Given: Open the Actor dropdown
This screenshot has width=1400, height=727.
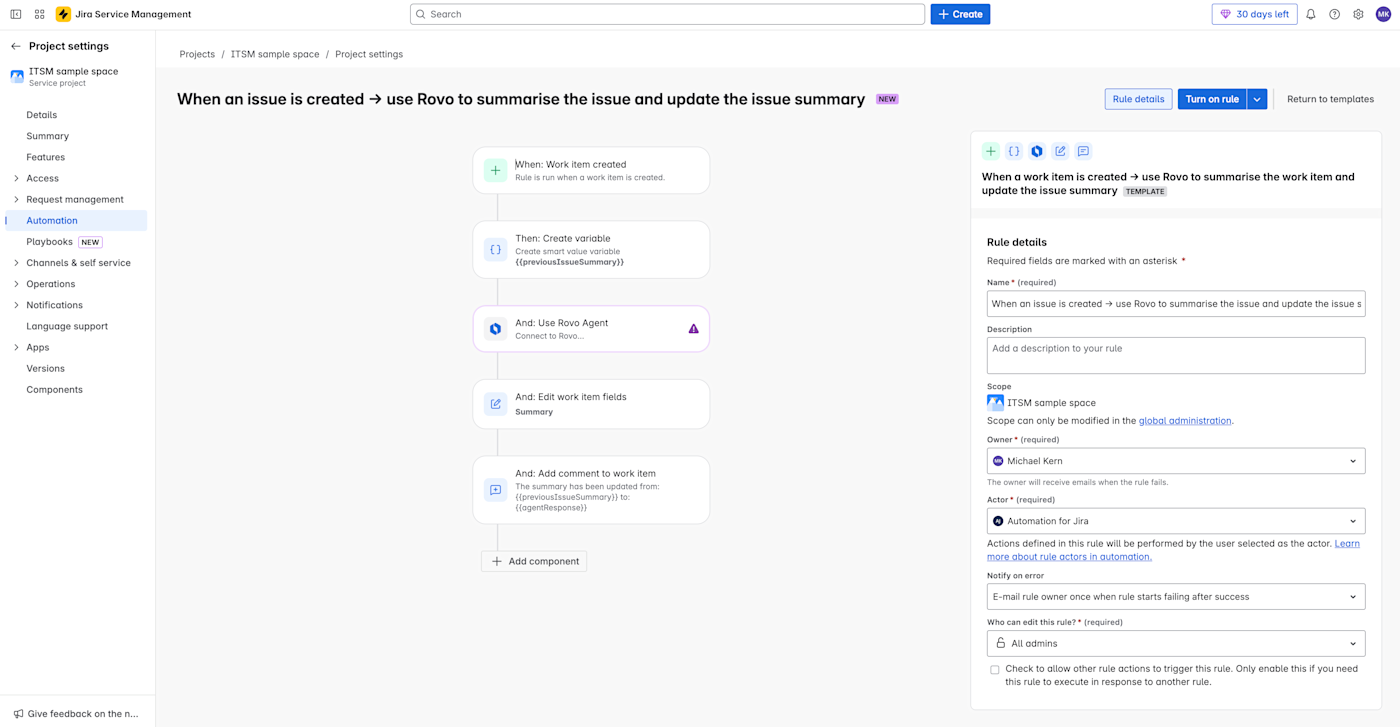Looking at the screenshot, I should [1175, 521].
